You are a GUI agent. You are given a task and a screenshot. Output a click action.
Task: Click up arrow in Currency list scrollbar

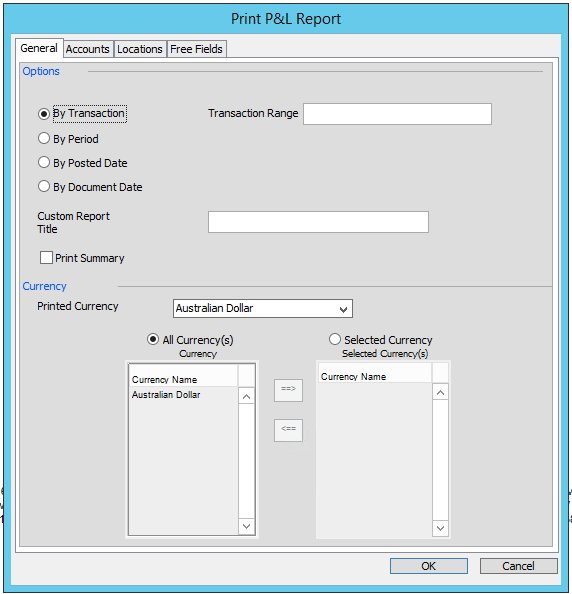(246, 397)
